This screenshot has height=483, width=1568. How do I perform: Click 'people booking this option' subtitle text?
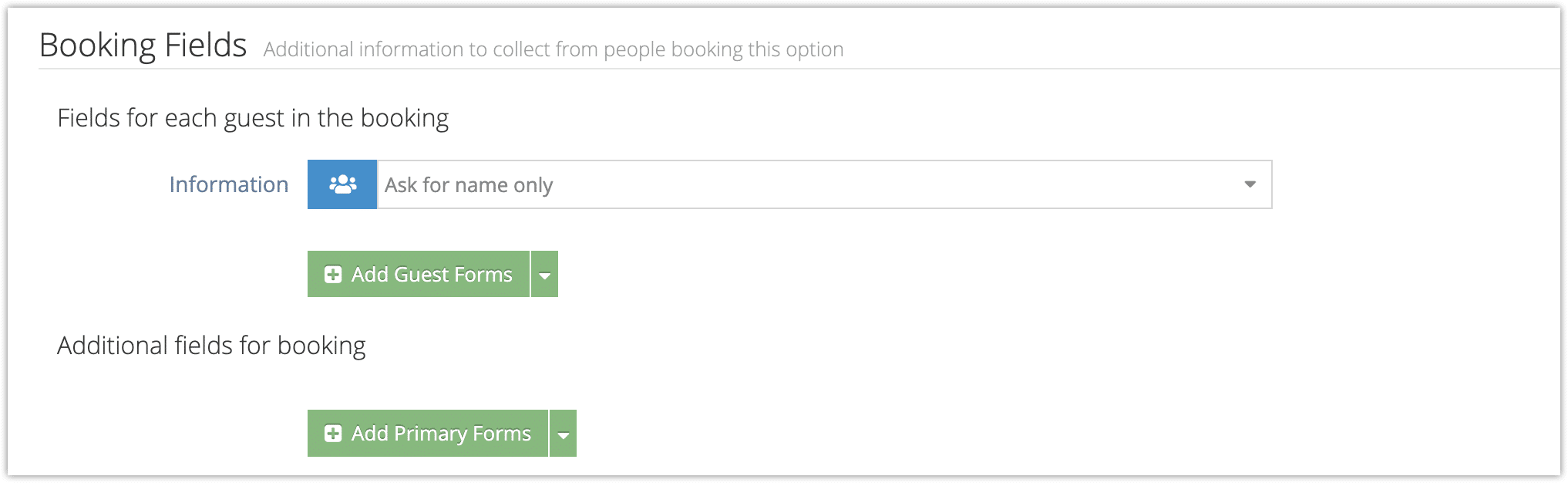(724, 49)
